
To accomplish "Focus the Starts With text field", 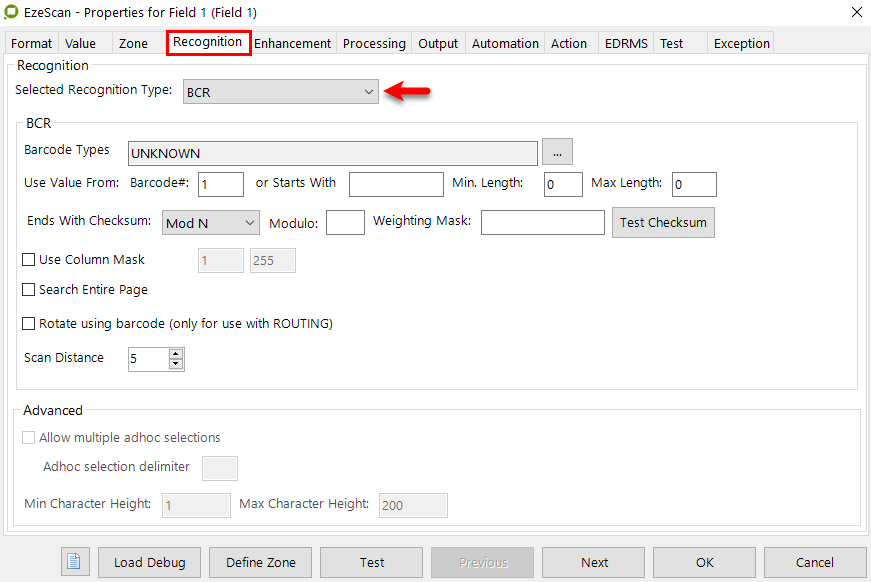I will (x=395, y=184).
